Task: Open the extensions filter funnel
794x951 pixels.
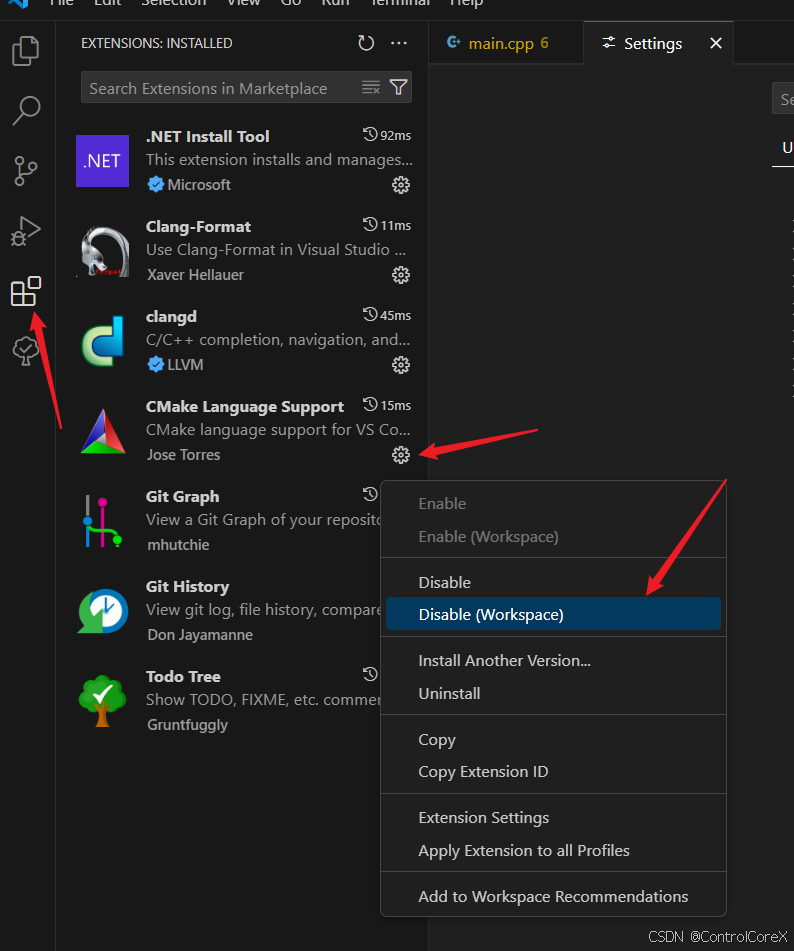Action: pyautogui.click(x=398, y=87)
